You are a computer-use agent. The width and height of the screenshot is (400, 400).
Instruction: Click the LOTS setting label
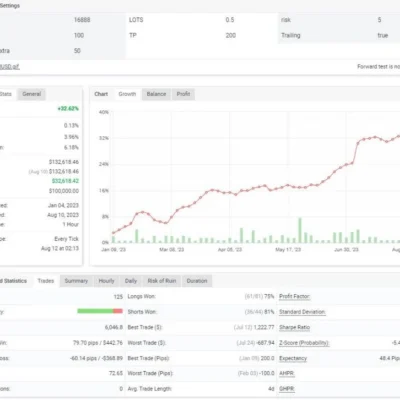[x=136, y=20]
